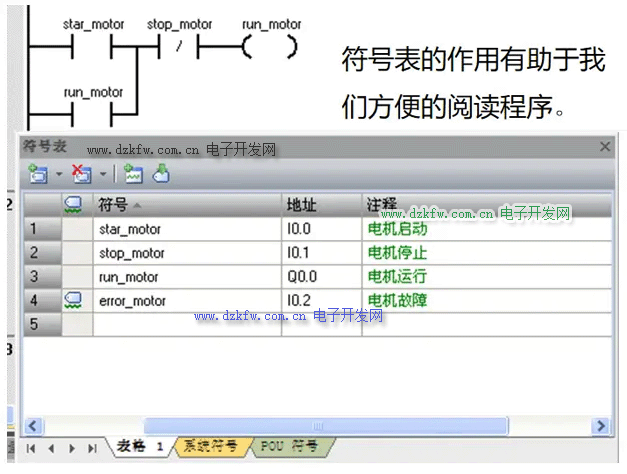Click the apply symbols to project icon
627x474 pixels.
pyautogui.click(x=160, y=174)
